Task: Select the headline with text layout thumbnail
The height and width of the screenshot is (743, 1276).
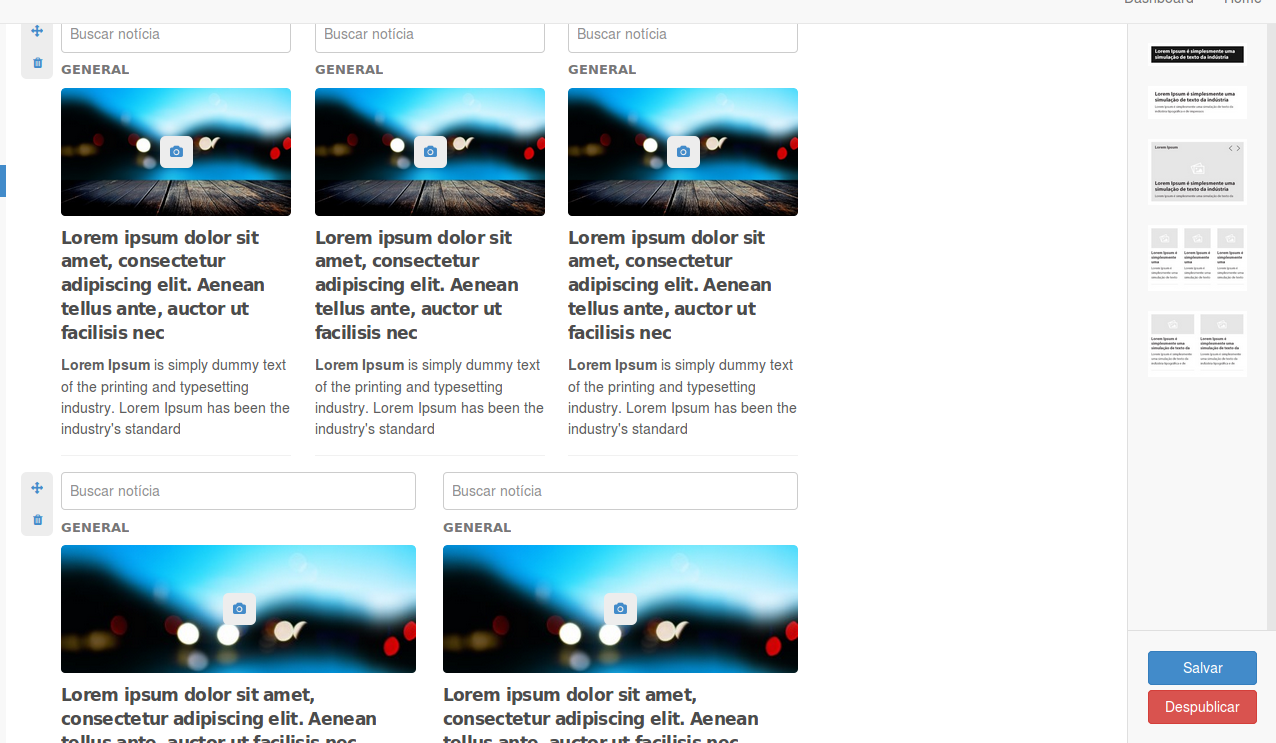Action: [x=1197, y=101]
